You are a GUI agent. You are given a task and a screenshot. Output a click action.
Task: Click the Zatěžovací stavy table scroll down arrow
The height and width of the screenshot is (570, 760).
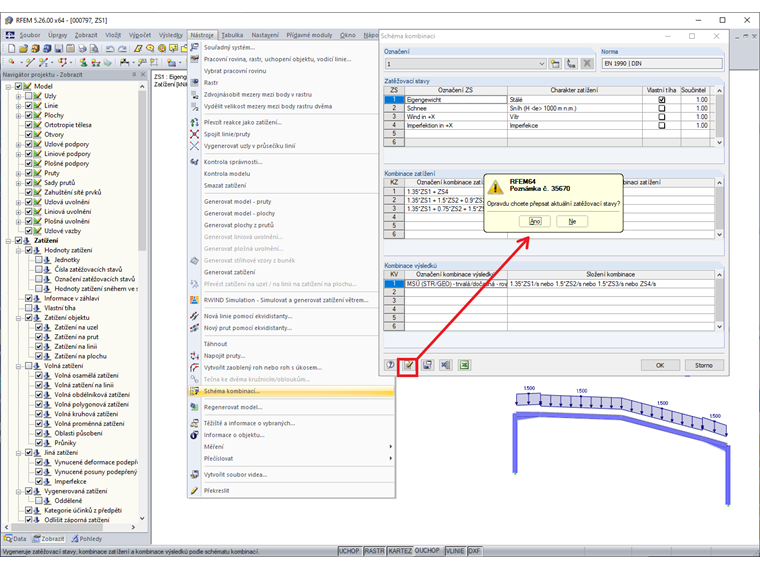click(x=719, y=142)
